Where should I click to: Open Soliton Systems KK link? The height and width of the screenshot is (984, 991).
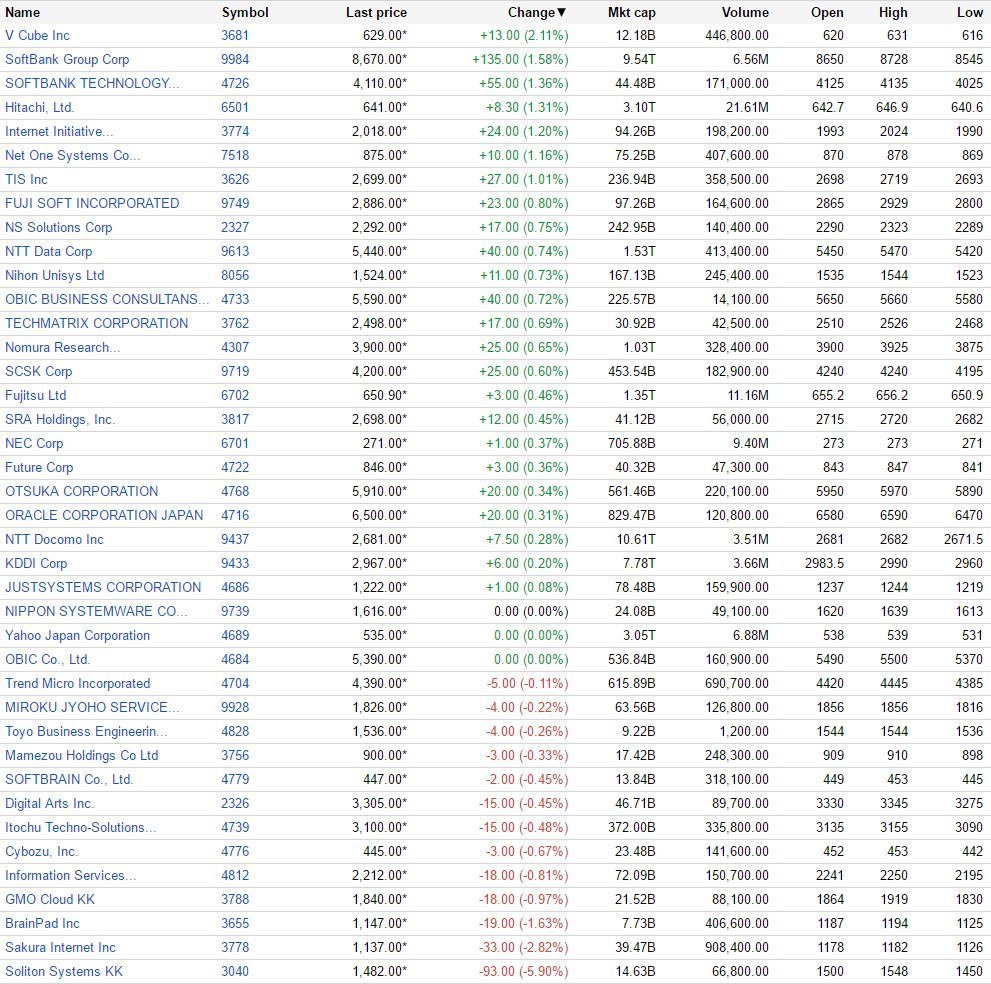pos(64,972)
